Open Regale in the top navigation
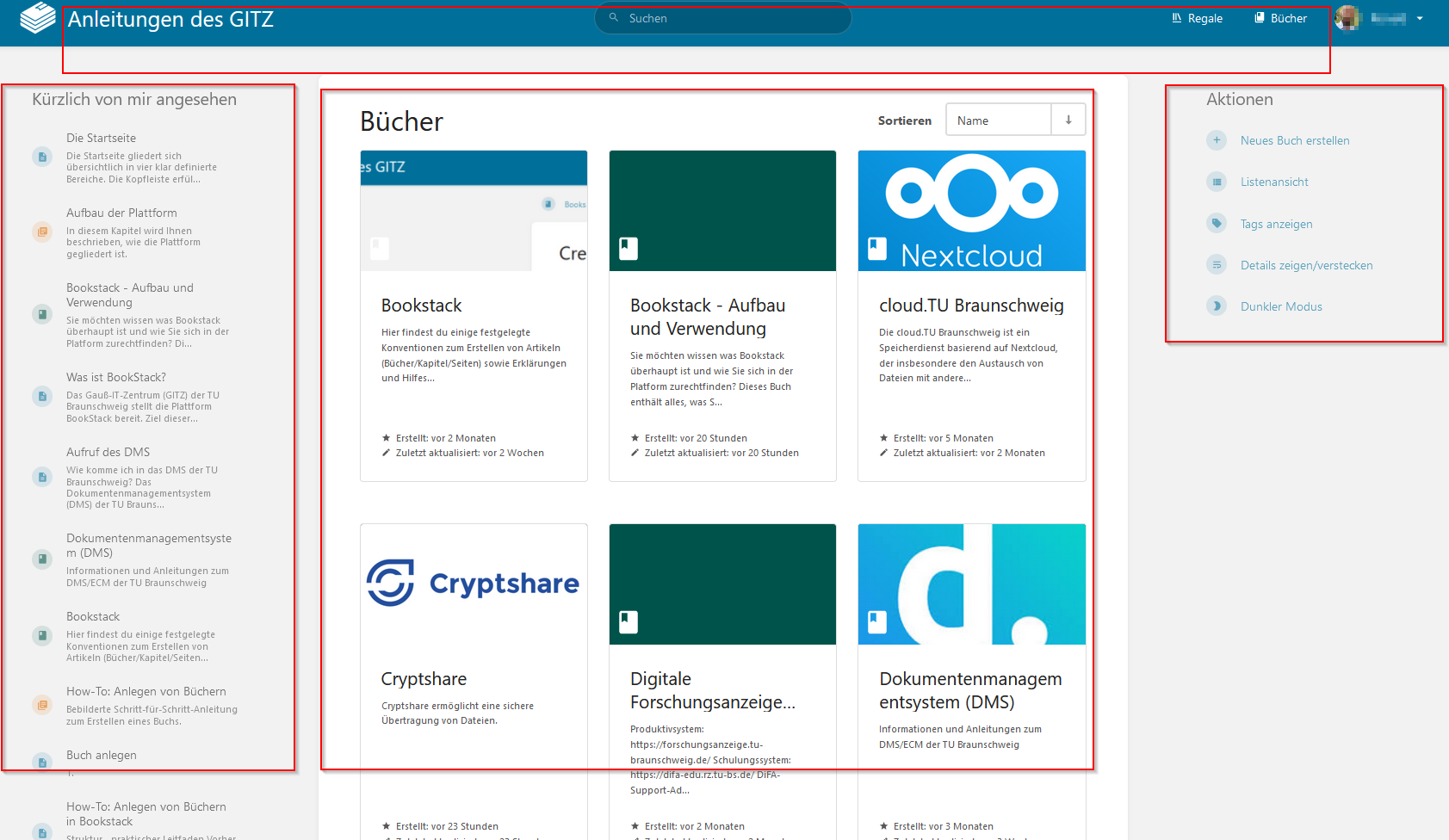This screenshot has width=1449, height=840. click(x=1197, y=18)
